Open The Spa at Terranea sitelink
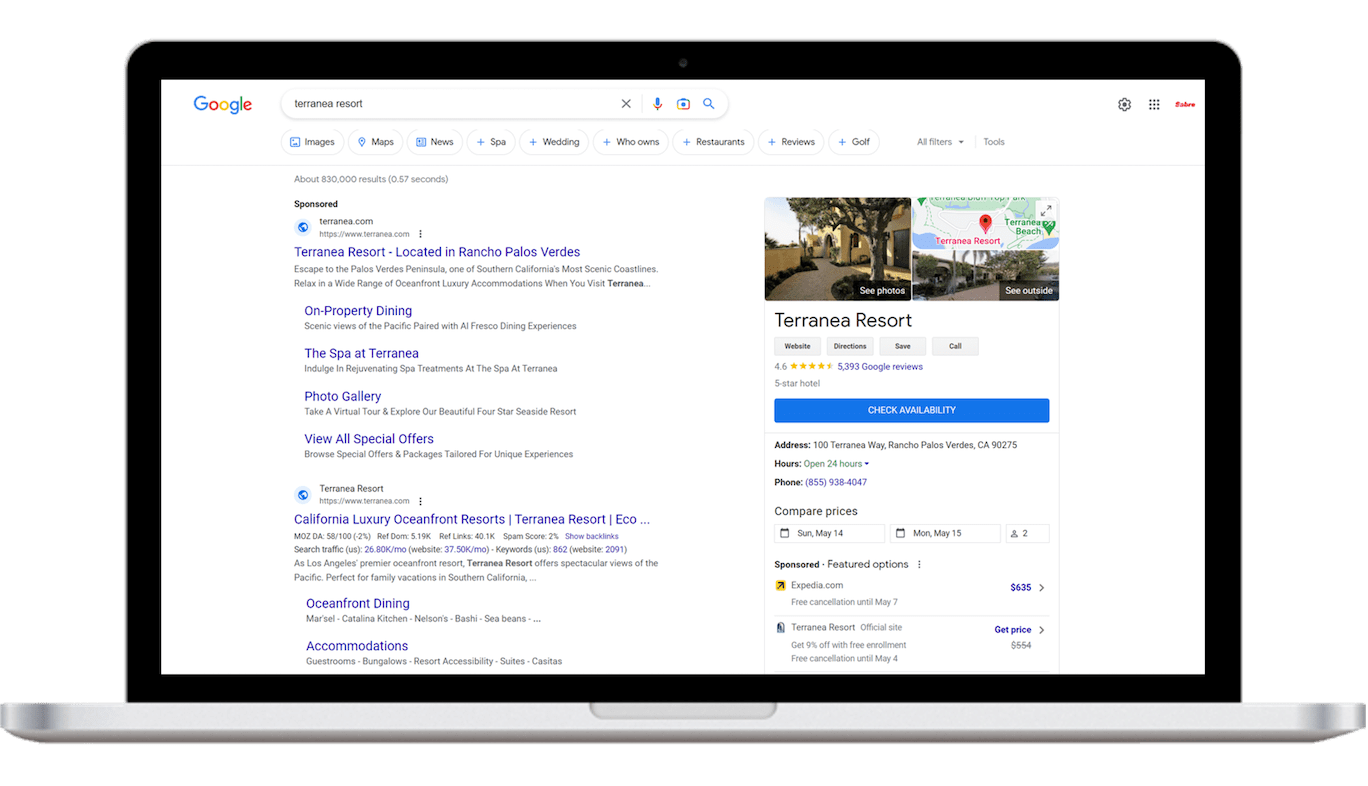Screen dimensions: 1368x786 pos(361,353)
